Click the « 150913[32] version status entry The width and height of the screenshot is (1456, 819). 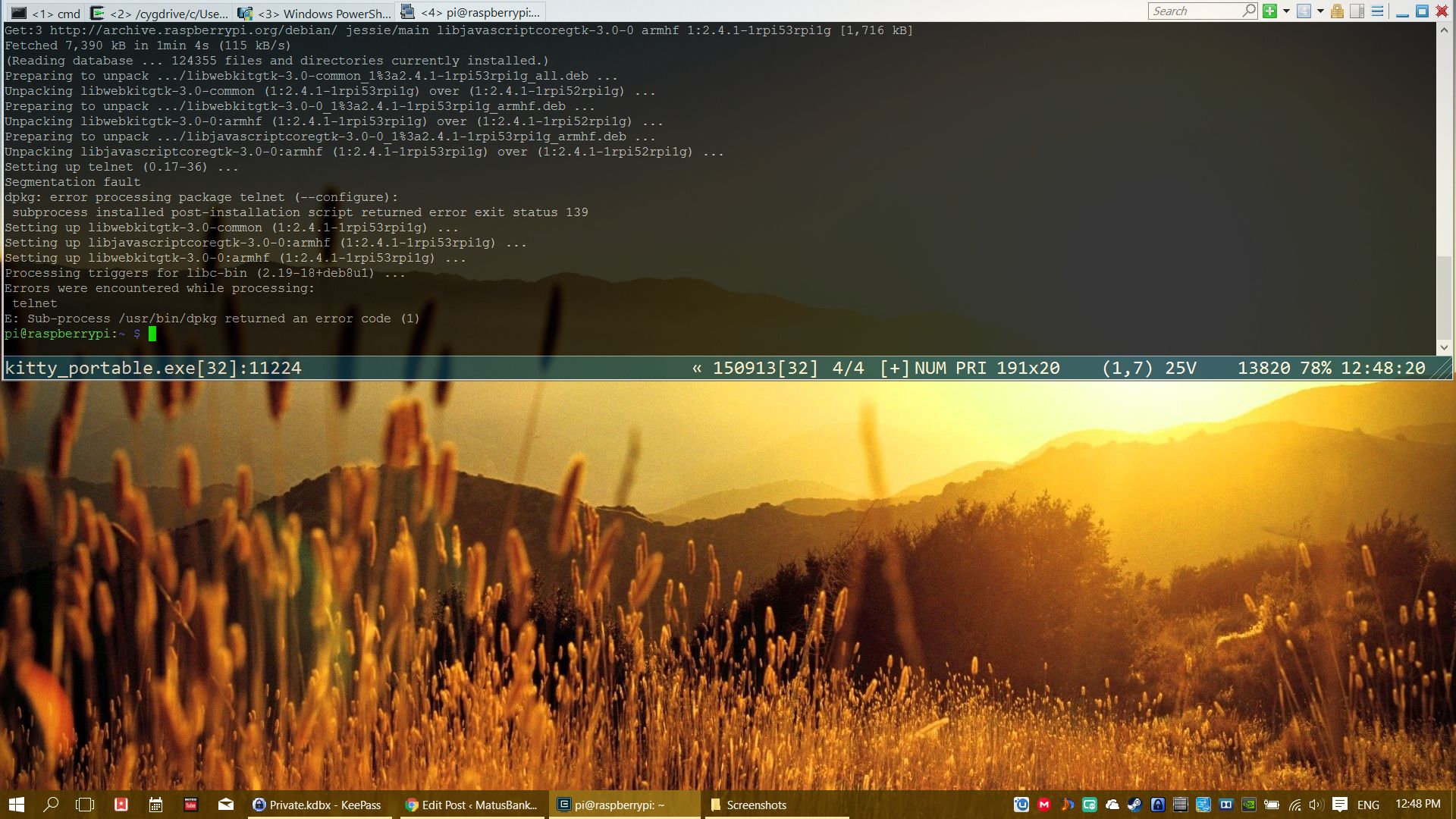[x=755, y=368]
